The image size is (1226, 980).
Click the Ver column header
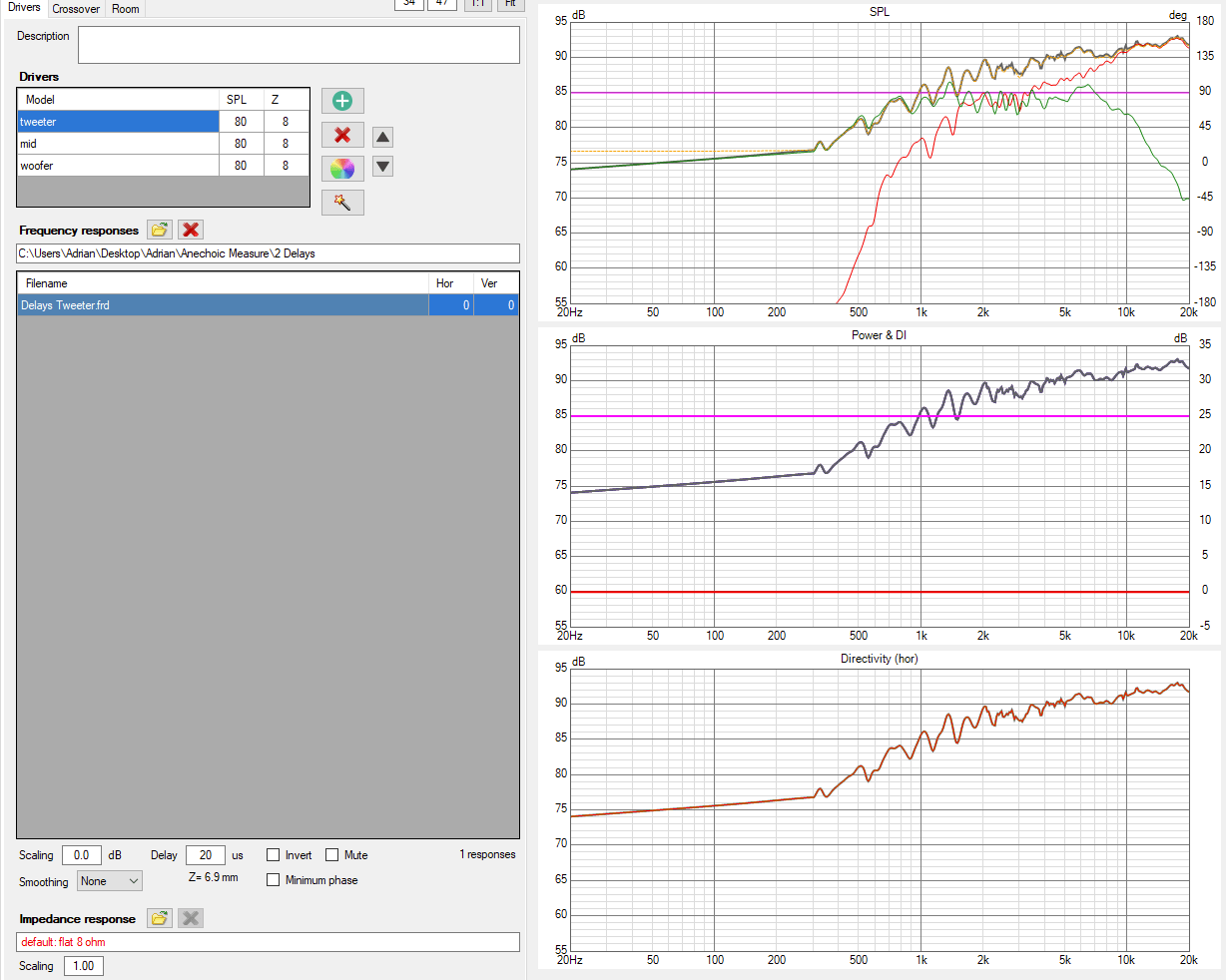click(496, 283)
